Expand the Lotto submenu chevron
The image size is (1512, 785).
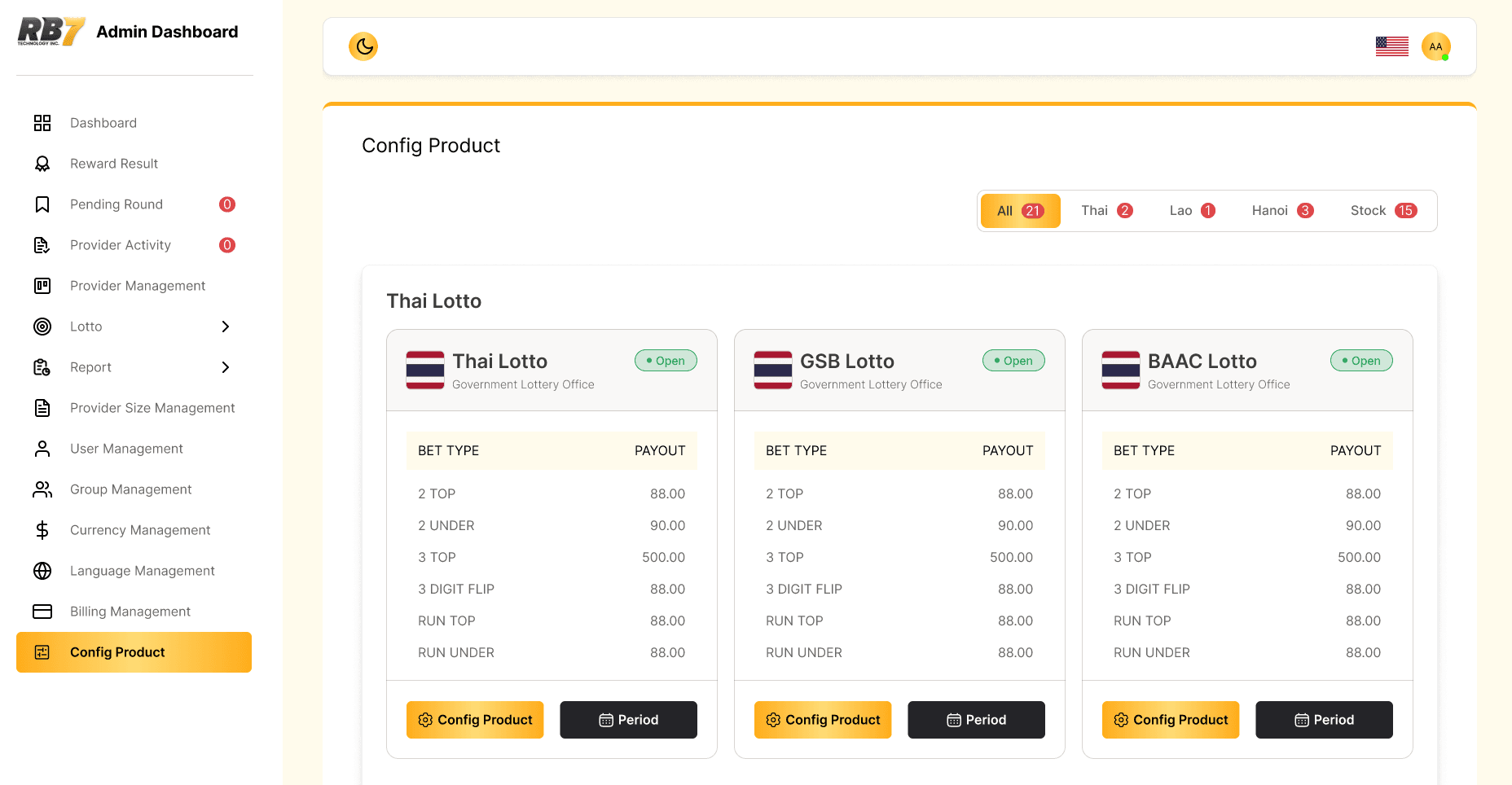[226, 327]
